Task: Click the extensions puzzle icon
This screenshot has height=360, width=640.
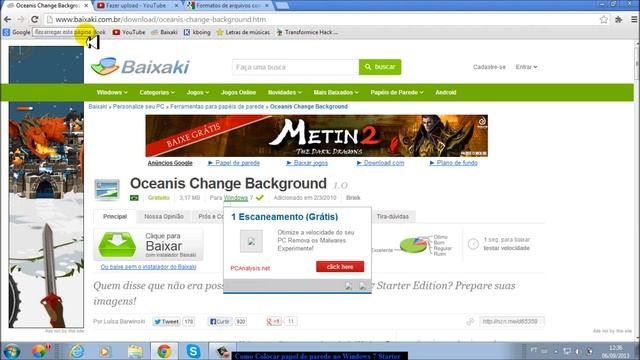Action: pos(619,19)
